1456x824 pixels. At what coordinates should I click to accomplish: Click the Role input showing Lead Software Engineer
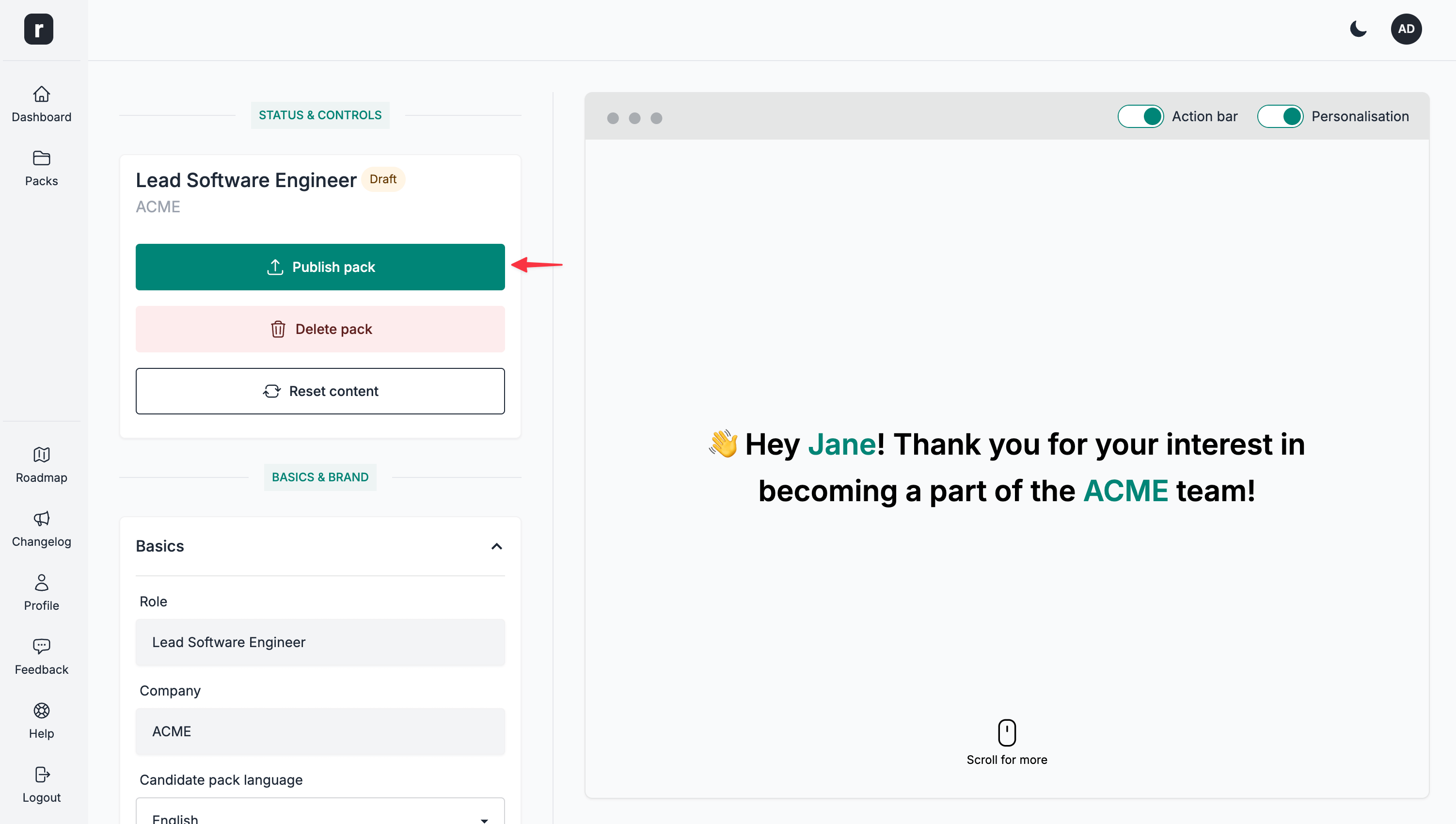point(320,642)
